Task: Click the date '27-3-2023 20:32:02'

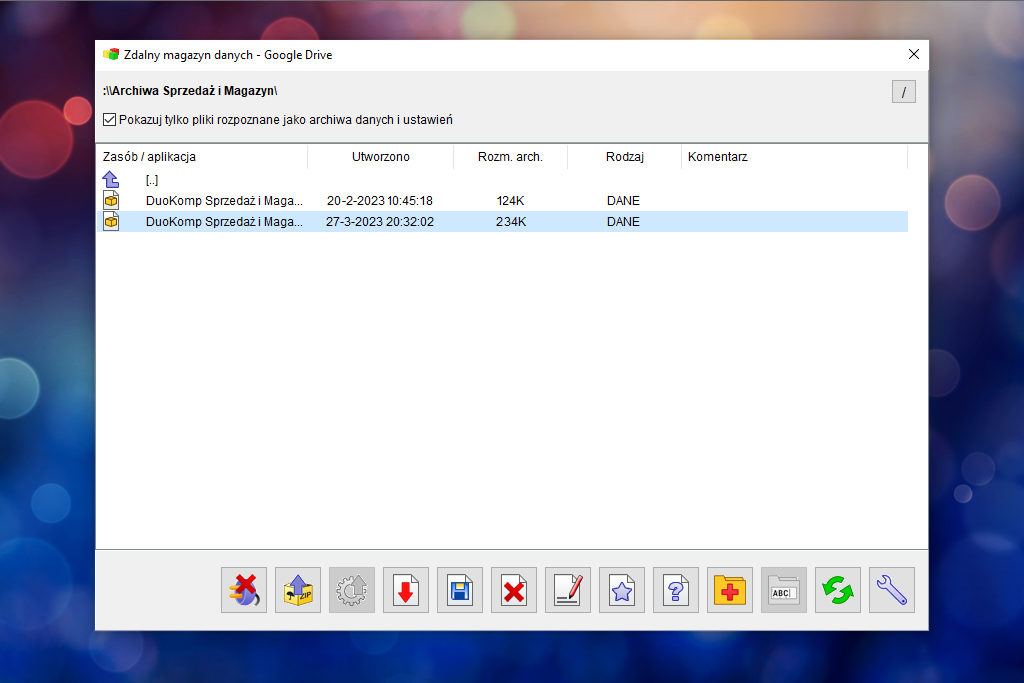Action: (379, 222)
